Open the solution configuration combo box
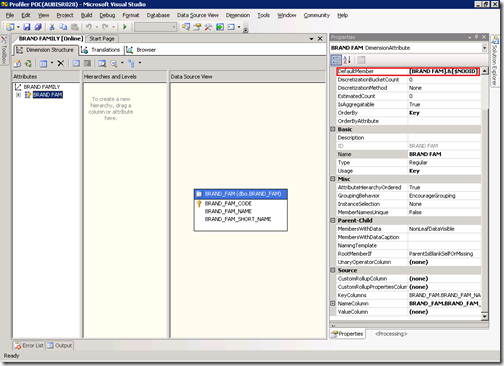This screenshot has height=366, width=504. point(156,27)
